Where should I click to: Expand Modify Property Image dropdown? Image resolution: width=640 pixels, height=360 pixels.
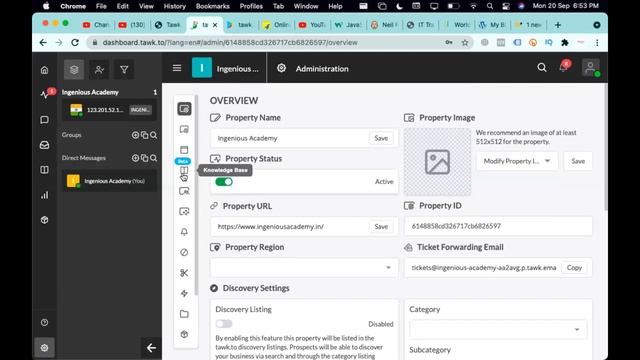pos(517,161)
